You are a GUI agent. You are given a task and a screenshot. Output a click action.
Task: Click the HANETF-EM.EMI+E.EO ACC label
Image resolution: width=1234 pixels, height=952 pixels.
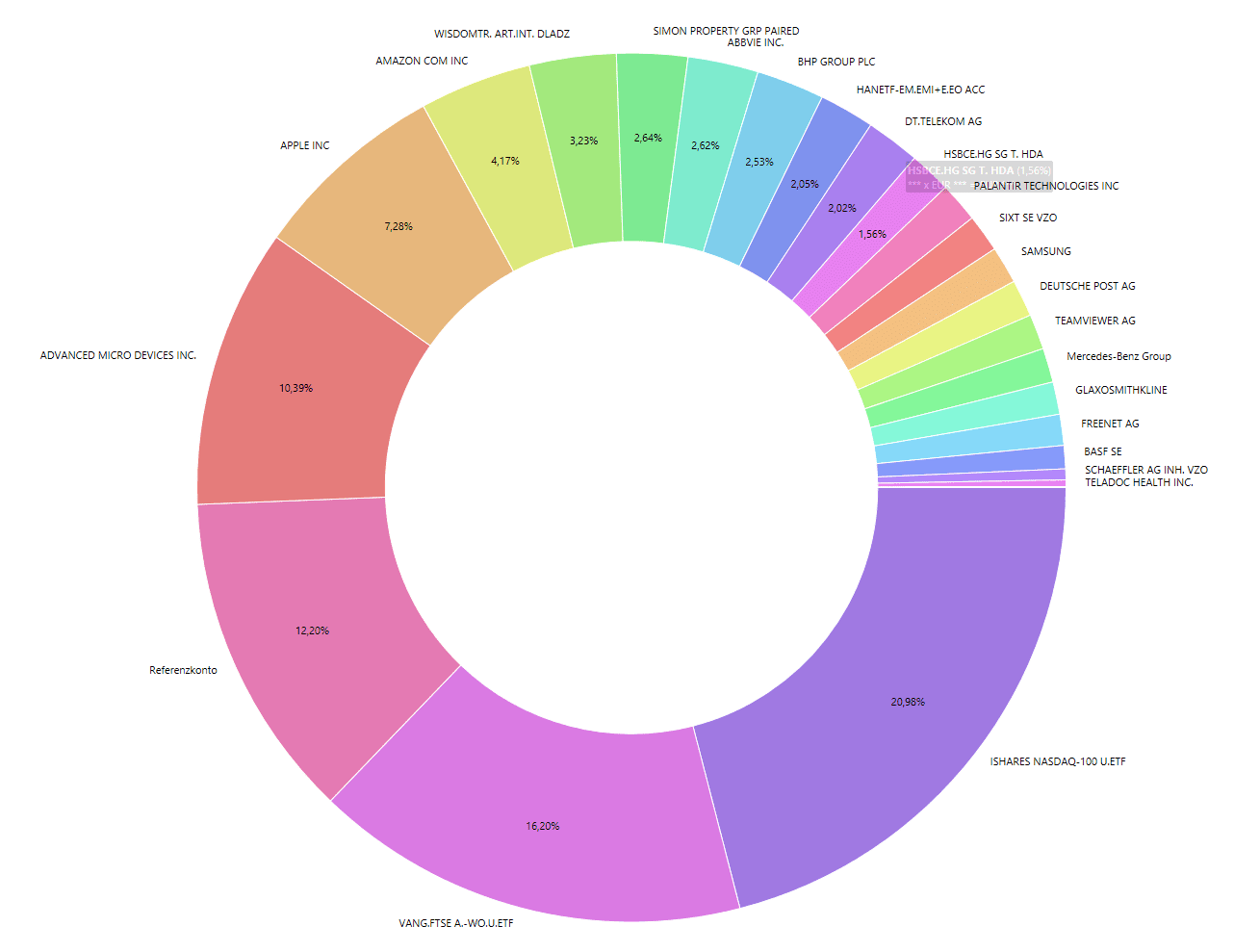(920, 90)
